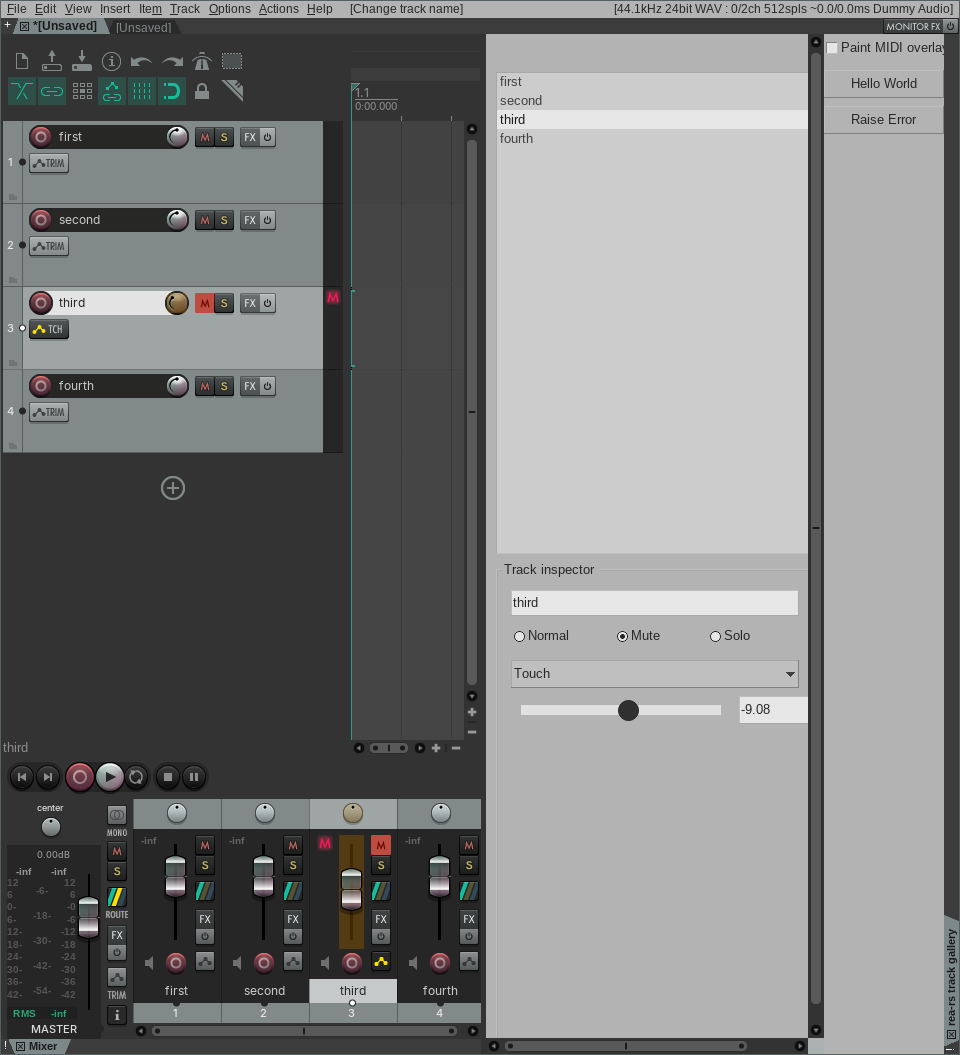Unmute the third track mute button
Image resolution: width=960 pixels, height=1055 pixels.
click(205, 303)
